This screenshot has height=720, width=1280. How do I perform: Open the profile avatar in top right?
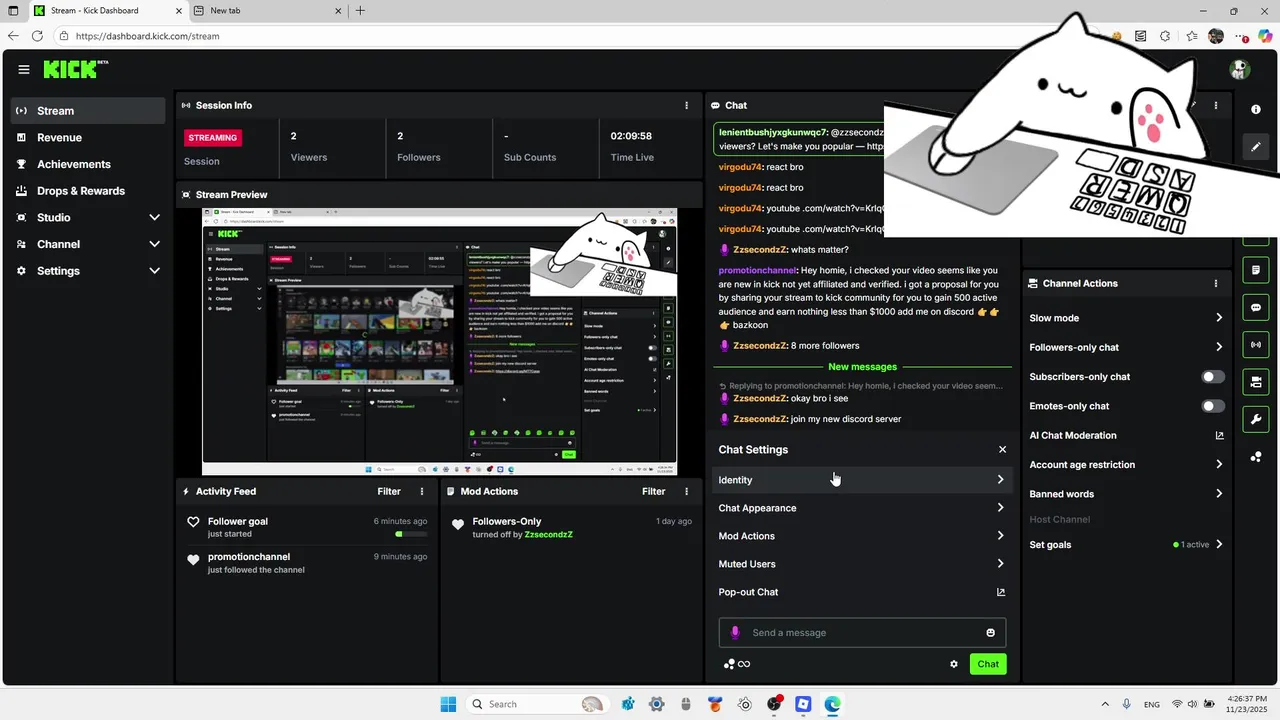(x=1240, y=70)
